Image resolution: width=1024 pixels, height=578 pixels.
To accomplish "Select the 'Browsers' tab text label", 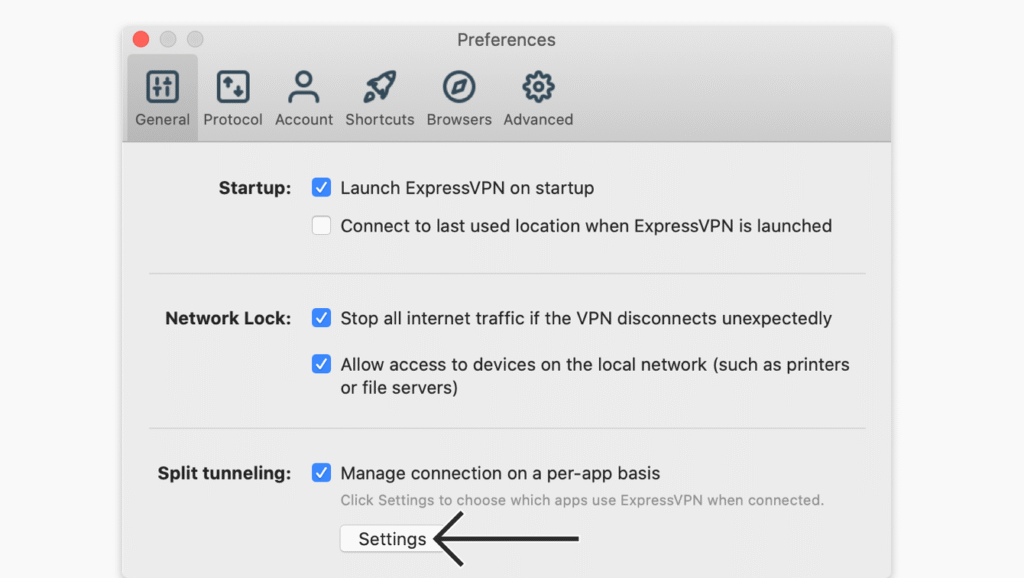I will click(x=459, y=120).
